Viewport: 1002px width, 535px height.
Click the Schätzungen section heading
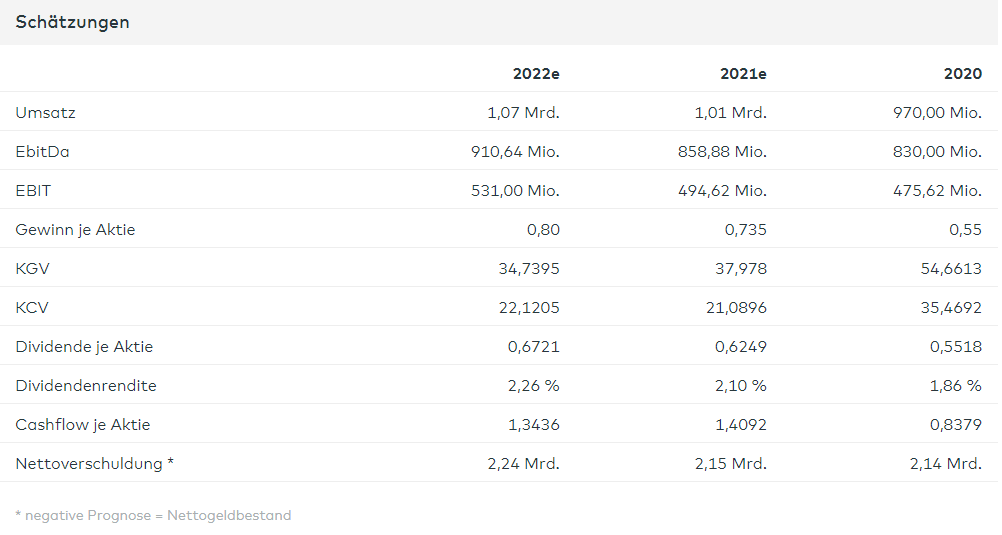72,22
